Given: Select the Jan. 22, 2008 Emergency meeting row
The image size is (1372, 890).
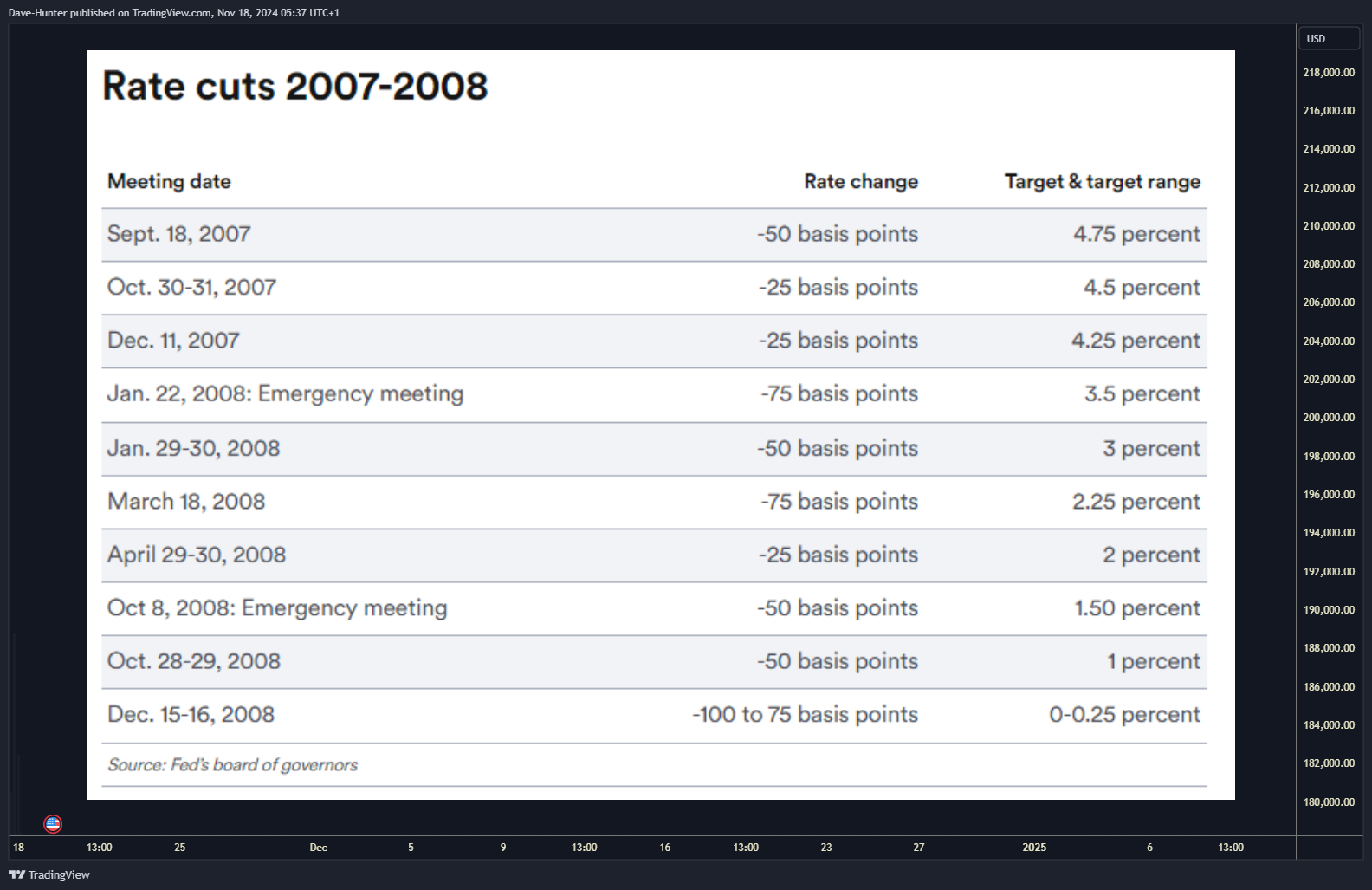Looking at the screenshot, I should pos(654,394).
